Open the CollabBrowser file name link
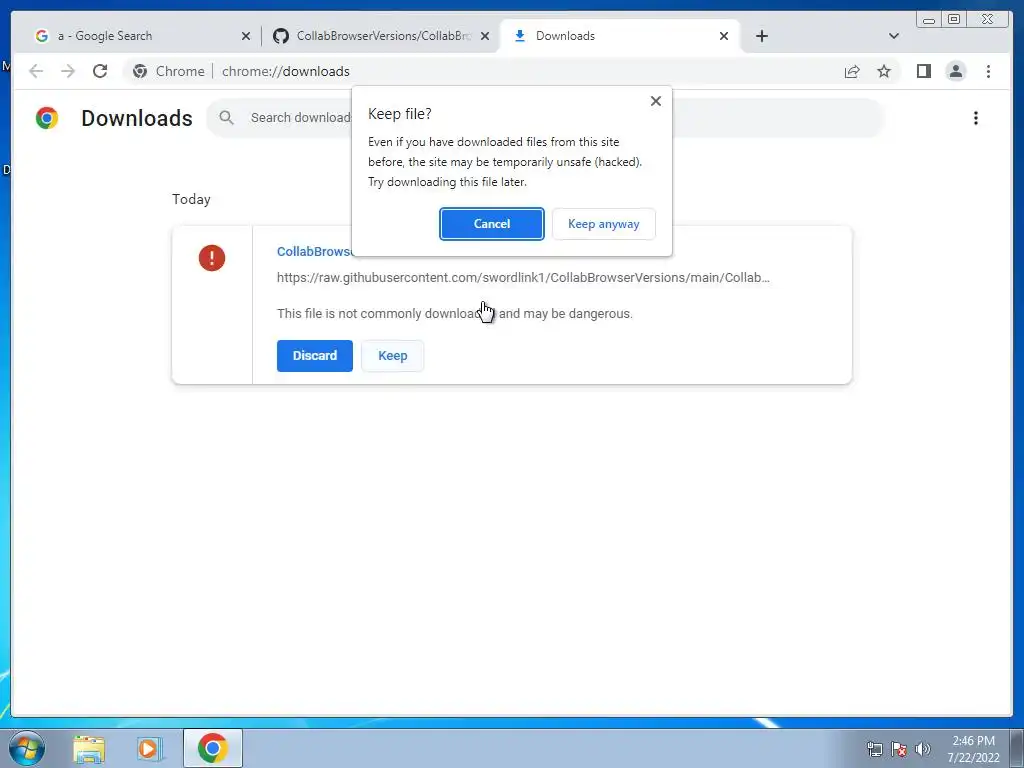This screenshot has width=1024, height=768. (x=314, y=251)
